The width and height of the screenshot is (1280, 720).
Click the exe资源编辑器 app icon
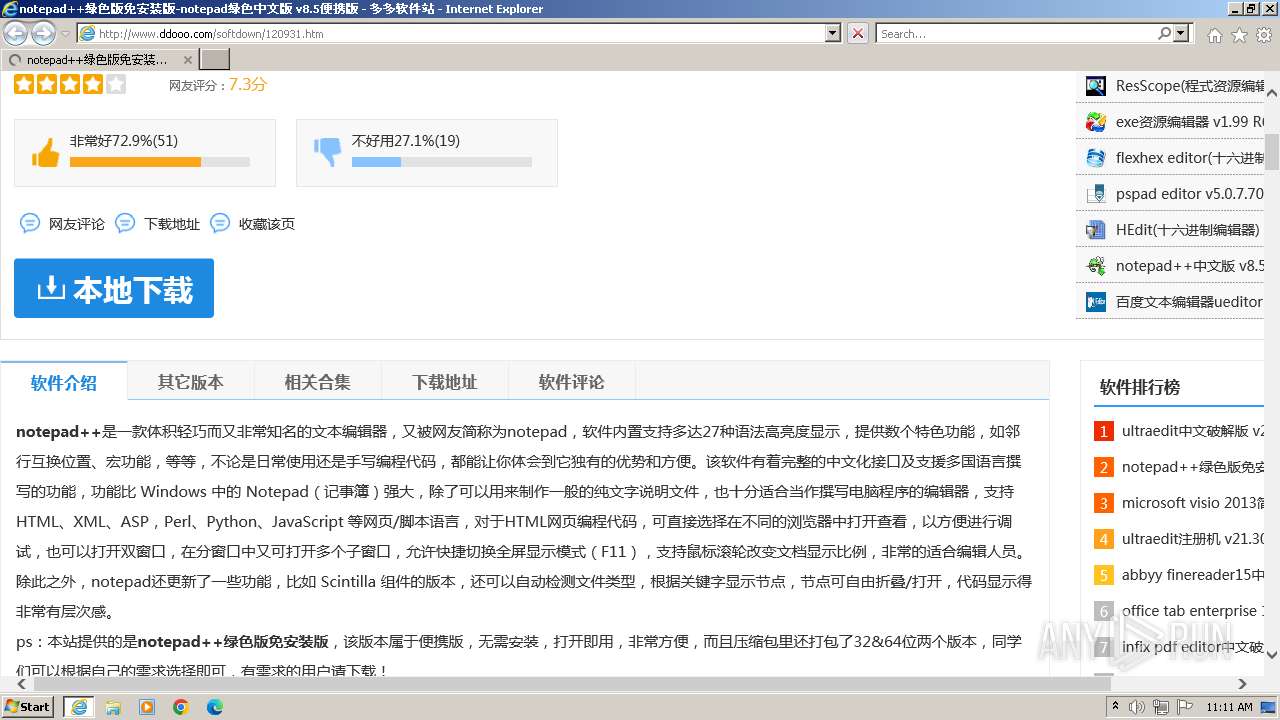pyautogui.click(x=1096, y=122)
